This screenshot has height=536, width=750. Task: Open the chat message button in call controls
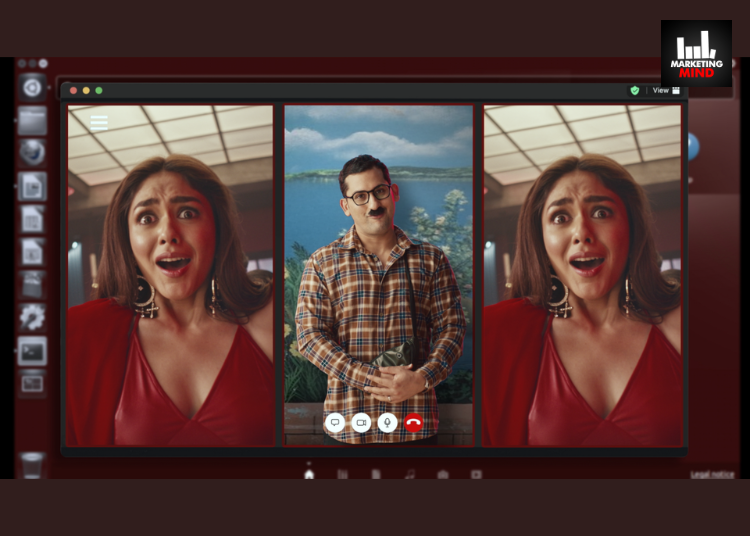335,423
